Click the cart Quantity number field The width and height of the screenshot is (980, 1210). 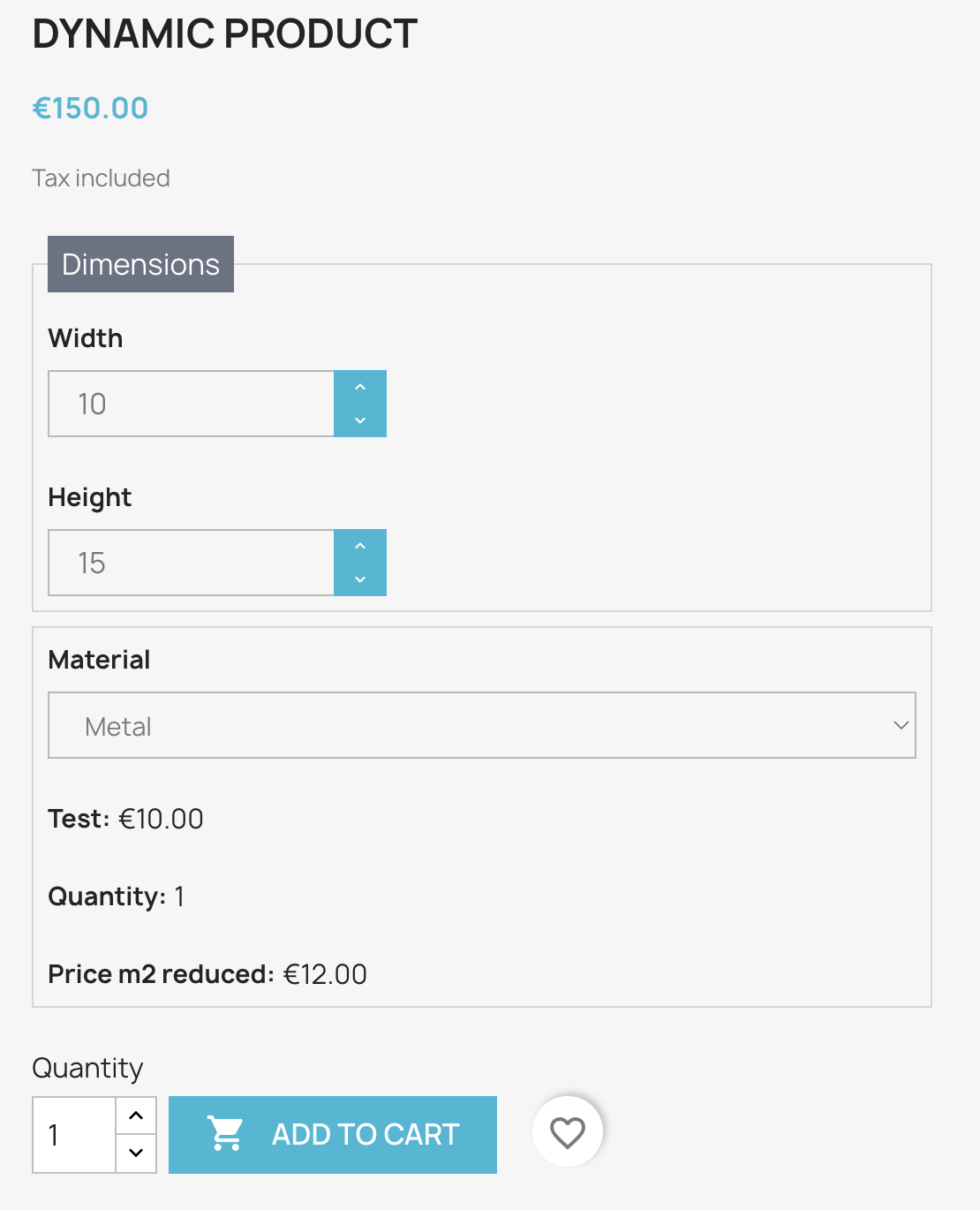pos(74,1135)
